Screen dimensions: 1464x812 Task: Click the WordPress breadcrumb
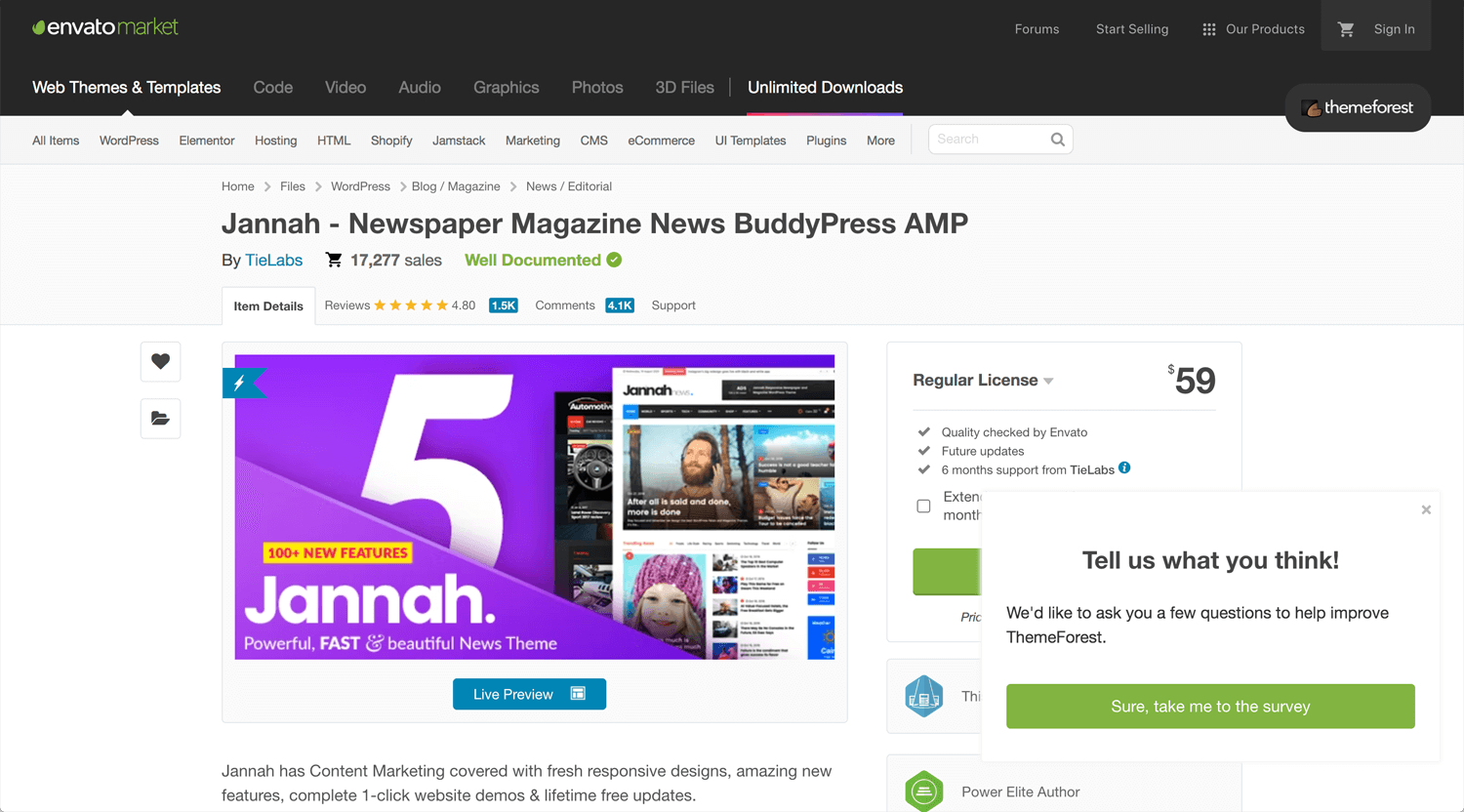click(x=360, y=186)
